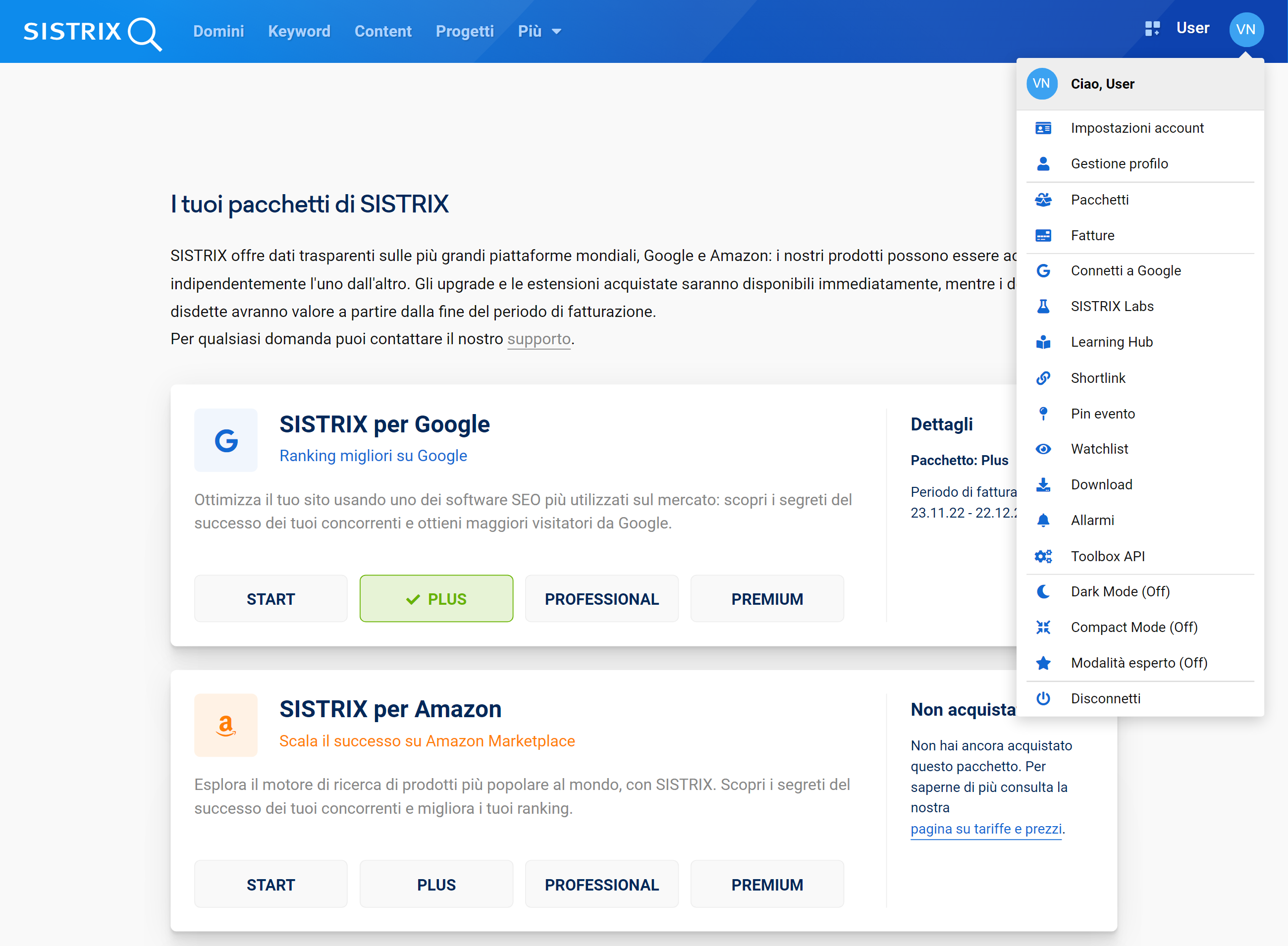
Task: Open Fatture menu entry
Action: [x=1140, y=235]
